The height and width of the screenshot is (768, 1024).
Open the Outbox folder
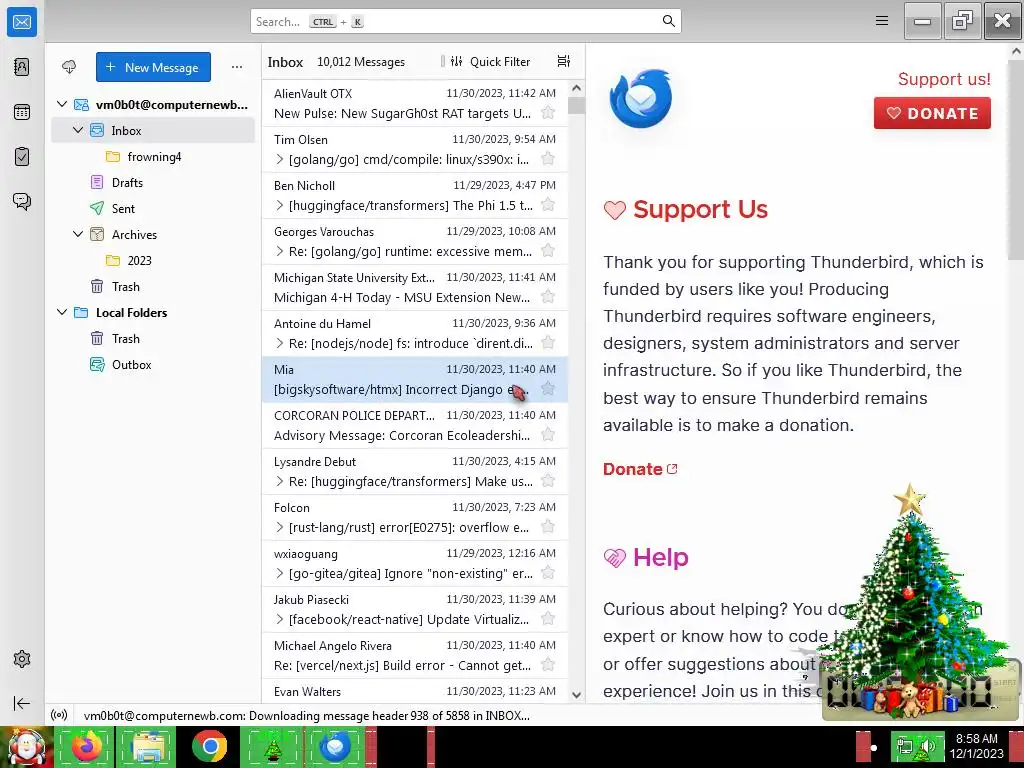154,364
